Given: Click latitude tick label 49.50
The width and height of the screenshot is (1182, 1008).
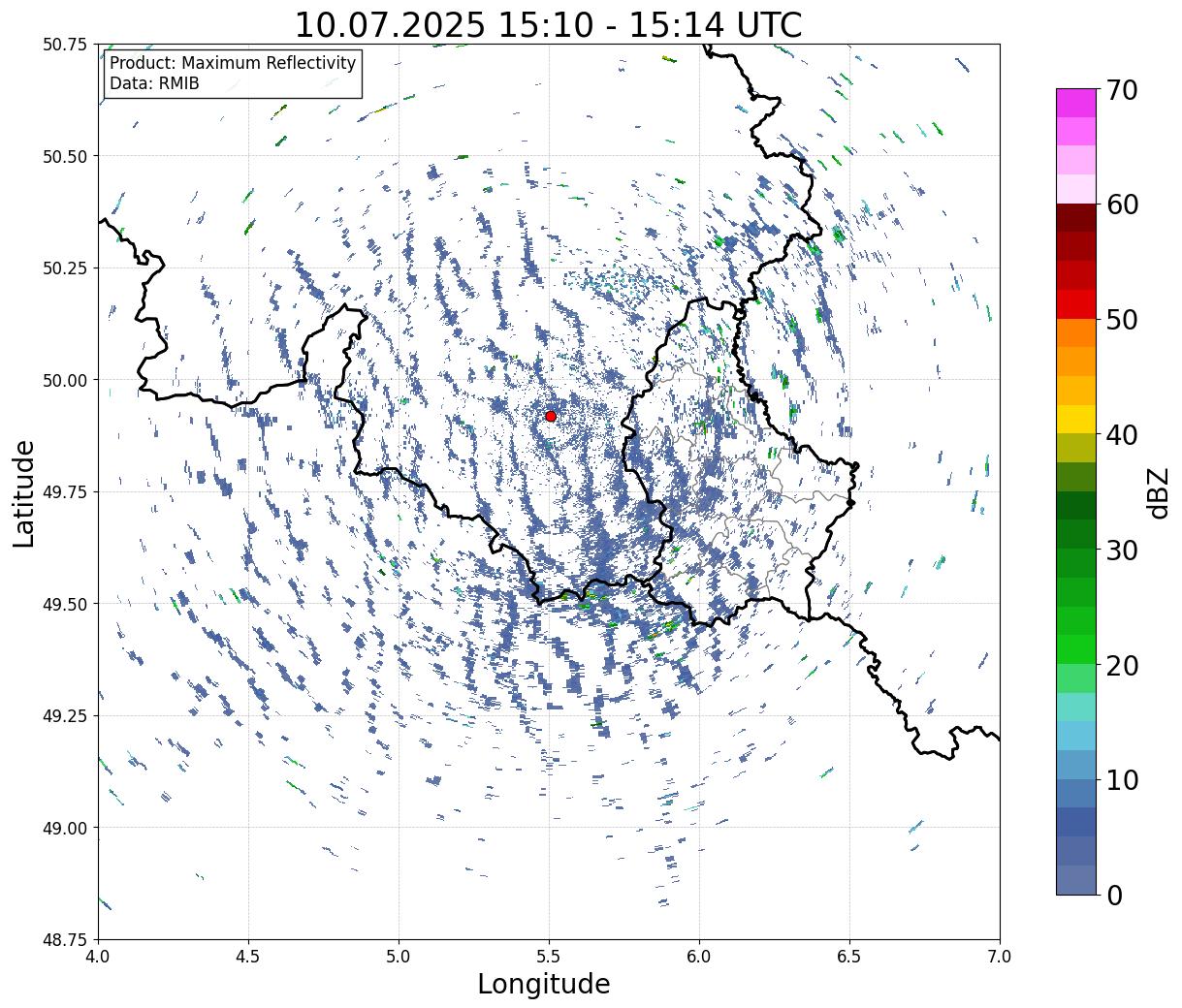Looking at the screenshot, I should tap(65, 604).
